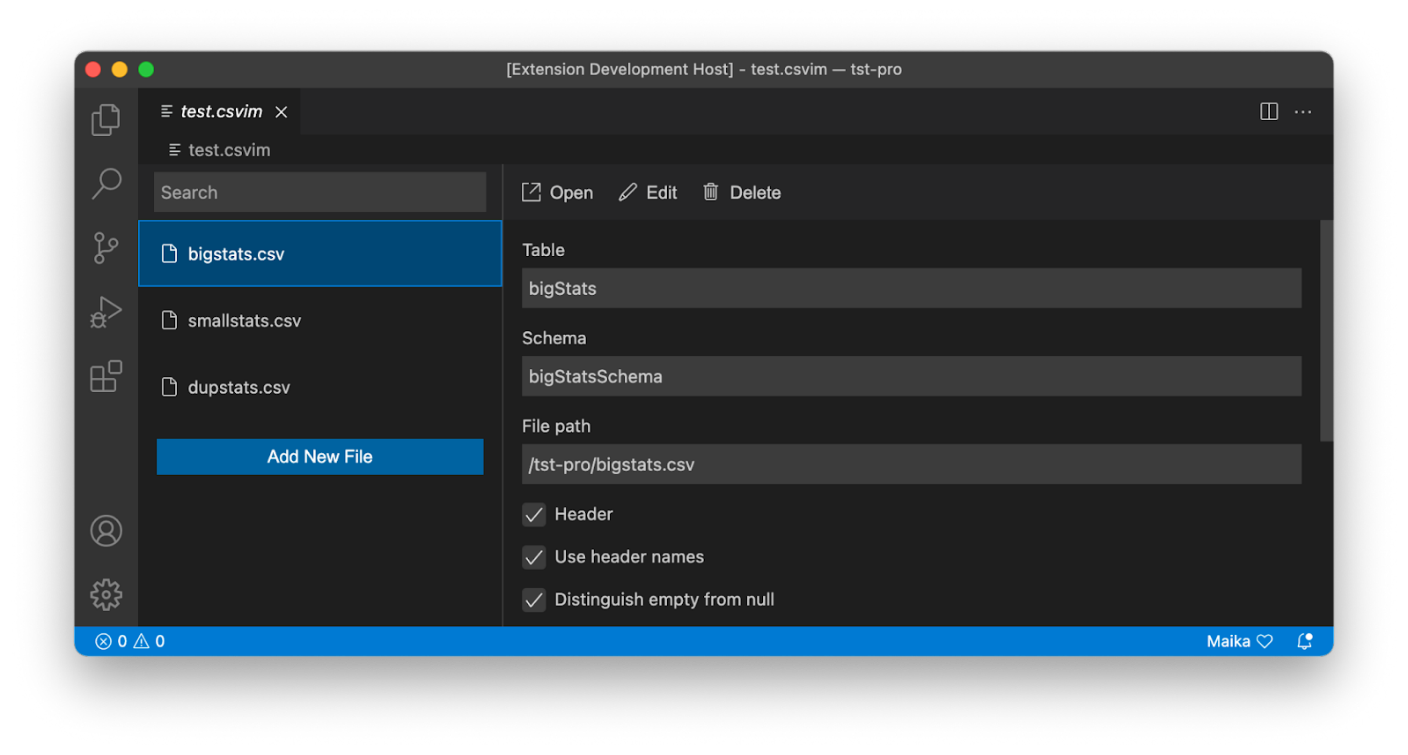Open Settings via the Manage gear icon
The width and height of the screenshot is (1408, 755).
106,594
